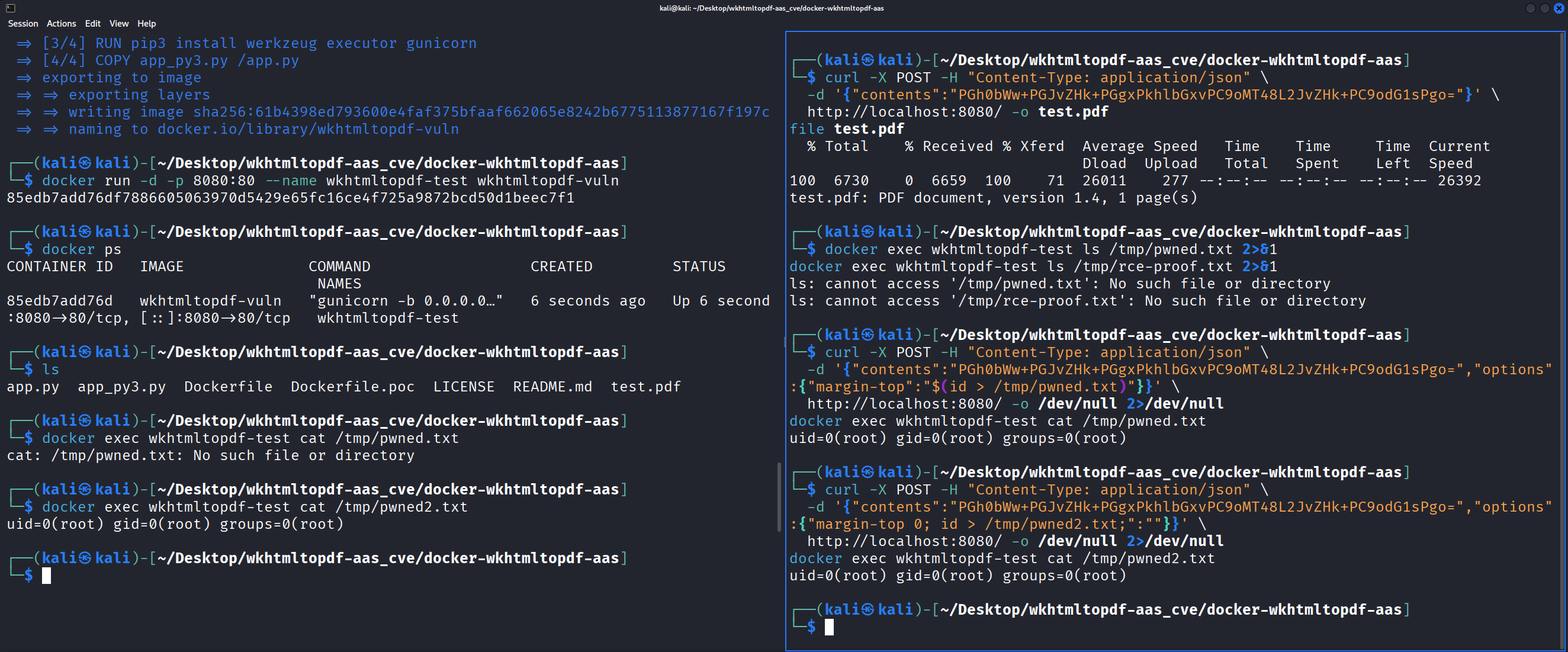Click the test.pdf filename in the ls output

click(x=645, y=386)
